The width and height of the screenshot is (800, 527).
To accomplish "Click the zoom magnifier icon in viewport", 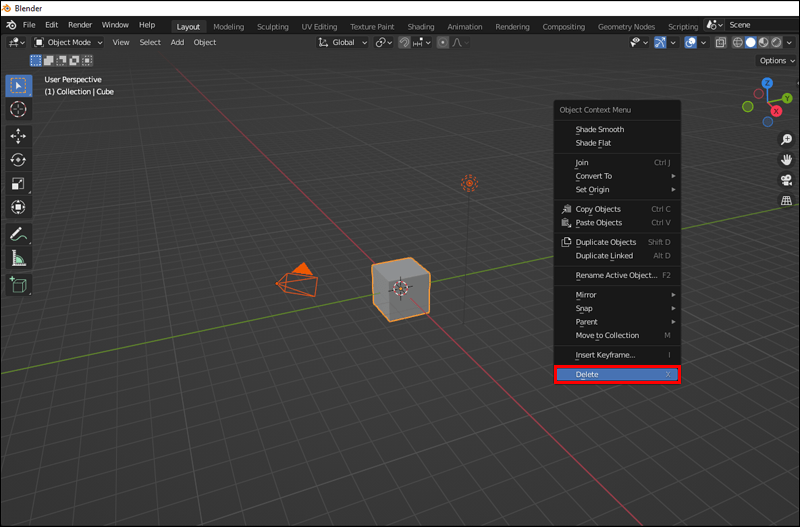I will click(786, 140).
